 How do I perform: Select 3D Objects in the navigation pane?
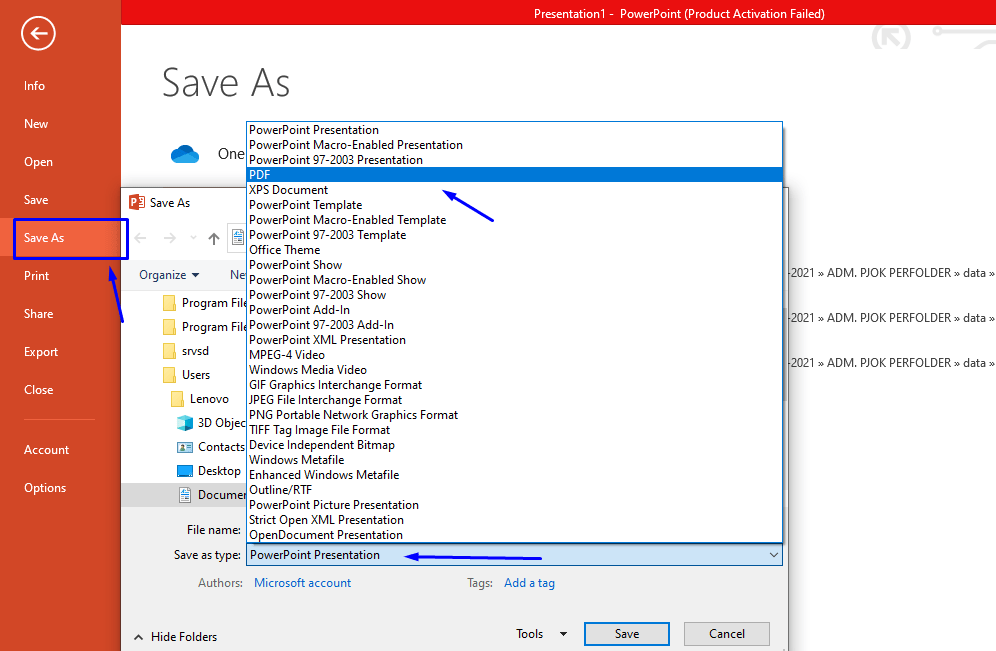pos(183,422)
